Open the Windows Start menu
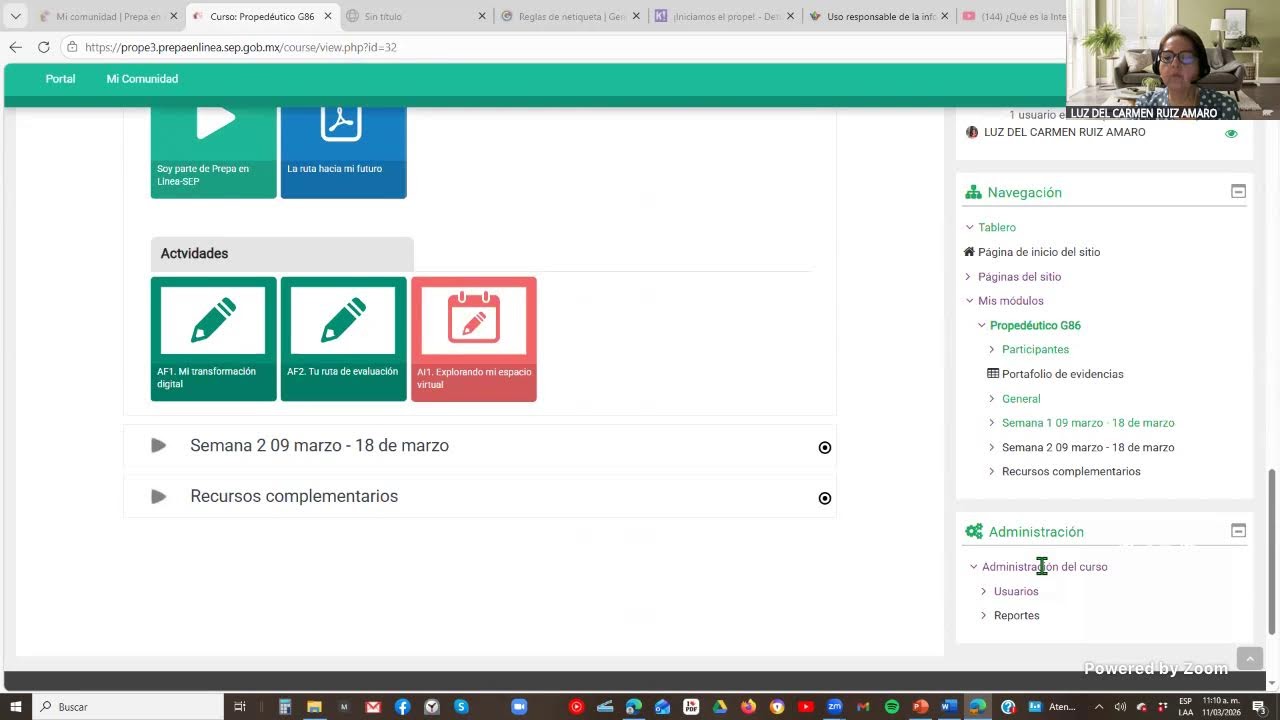Viewport: 1280px width, 720px height. tap(15, 707)
